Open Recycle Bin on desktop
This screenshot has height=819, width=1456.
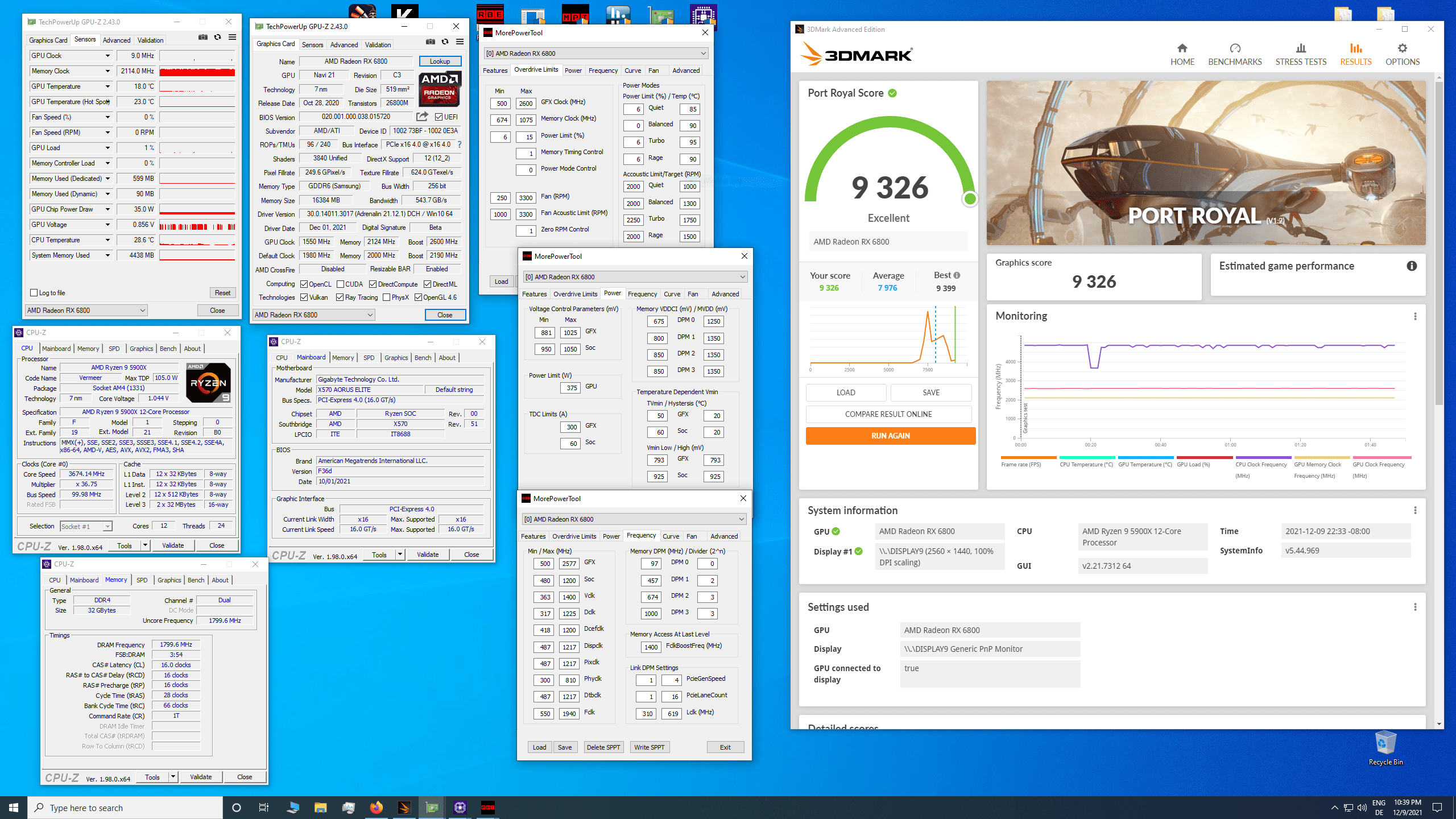tap(1385, 748)
